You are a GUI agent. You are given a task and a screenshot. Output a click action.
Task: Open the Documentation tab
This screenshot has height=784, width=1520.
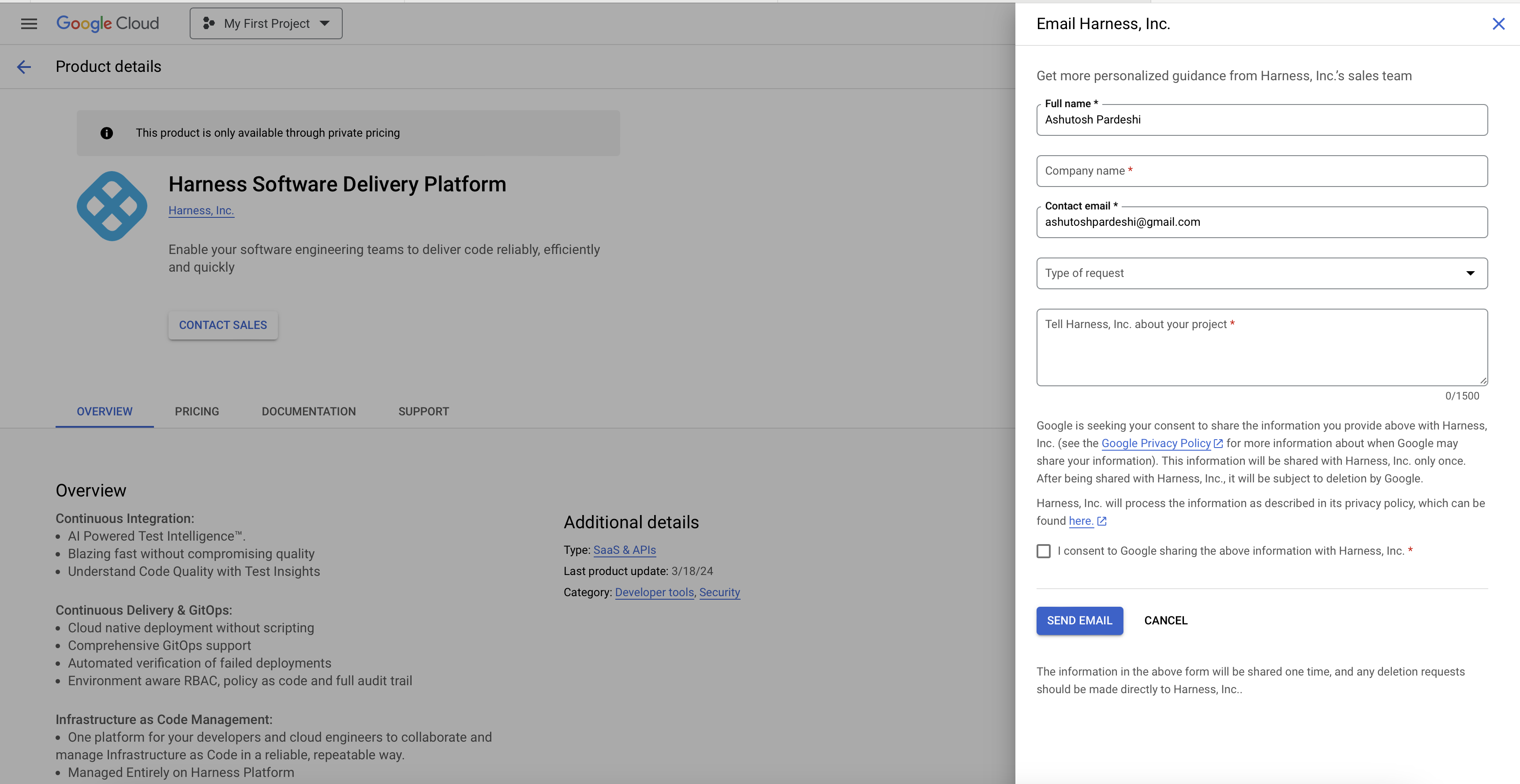click(x=309, y=411)
